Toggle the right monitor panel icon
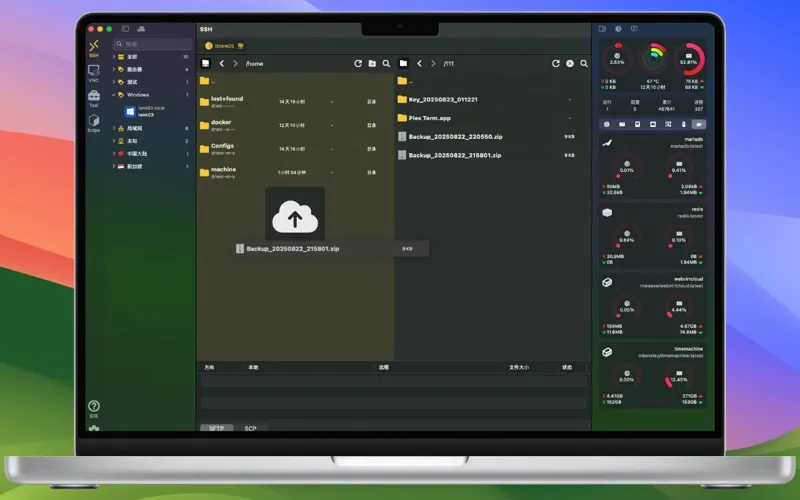The width and height of the screenshot is (800, 500). [602, 29]
